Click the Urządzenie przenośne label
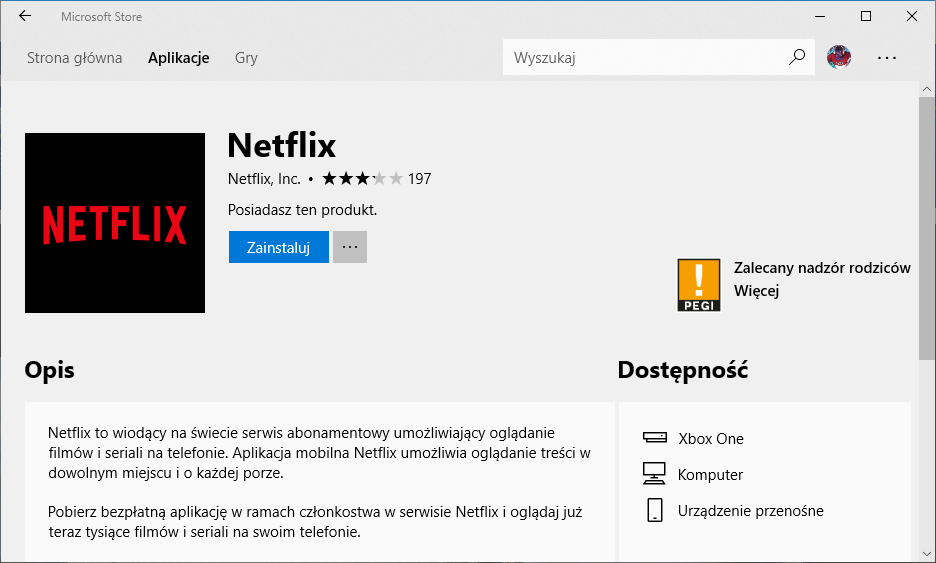Viewport: 936px width, 563px height. 750,511
